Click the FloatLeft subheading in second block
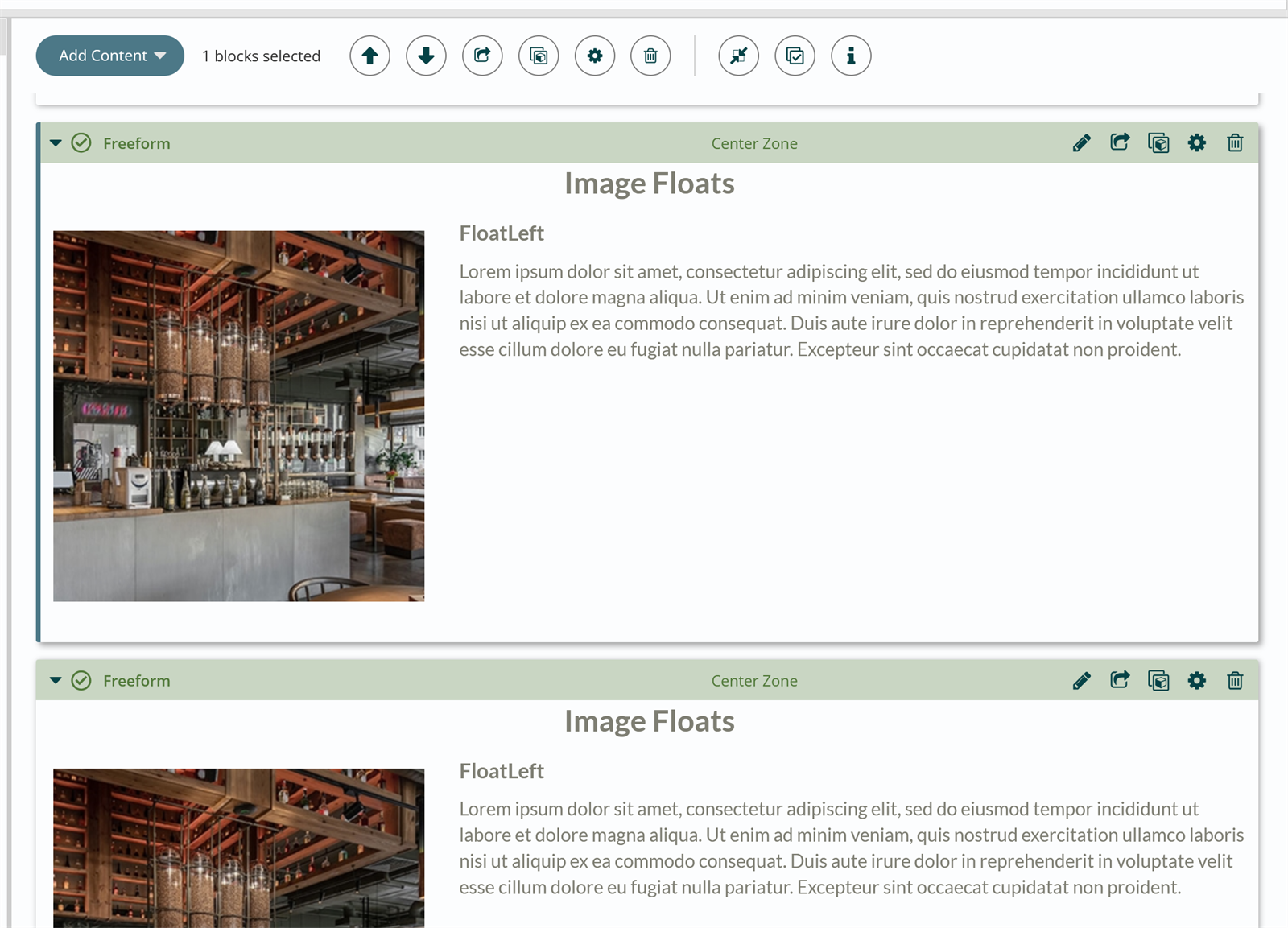The width and height of the screenshot is (1288, 928). [x=502, y=771]
